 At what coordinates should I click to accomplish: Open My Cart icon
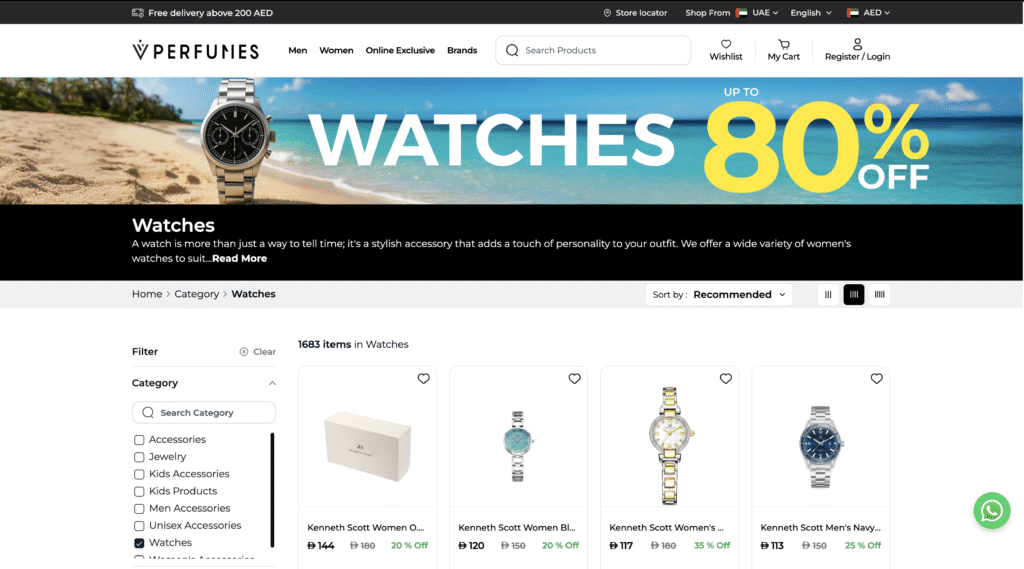(784, 44)
